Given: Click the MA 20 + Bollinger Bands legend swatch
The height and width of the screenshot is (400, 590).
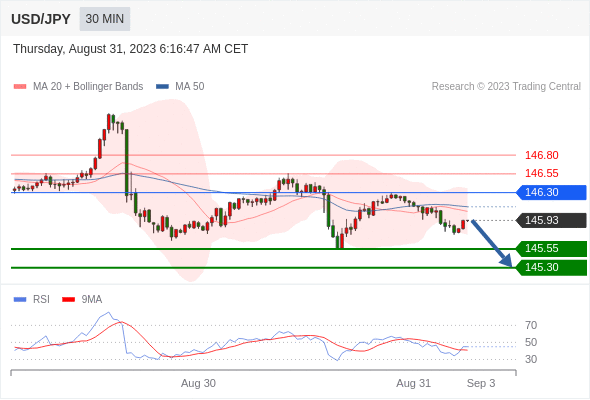Looking at the screenshot, I should 20,87.
